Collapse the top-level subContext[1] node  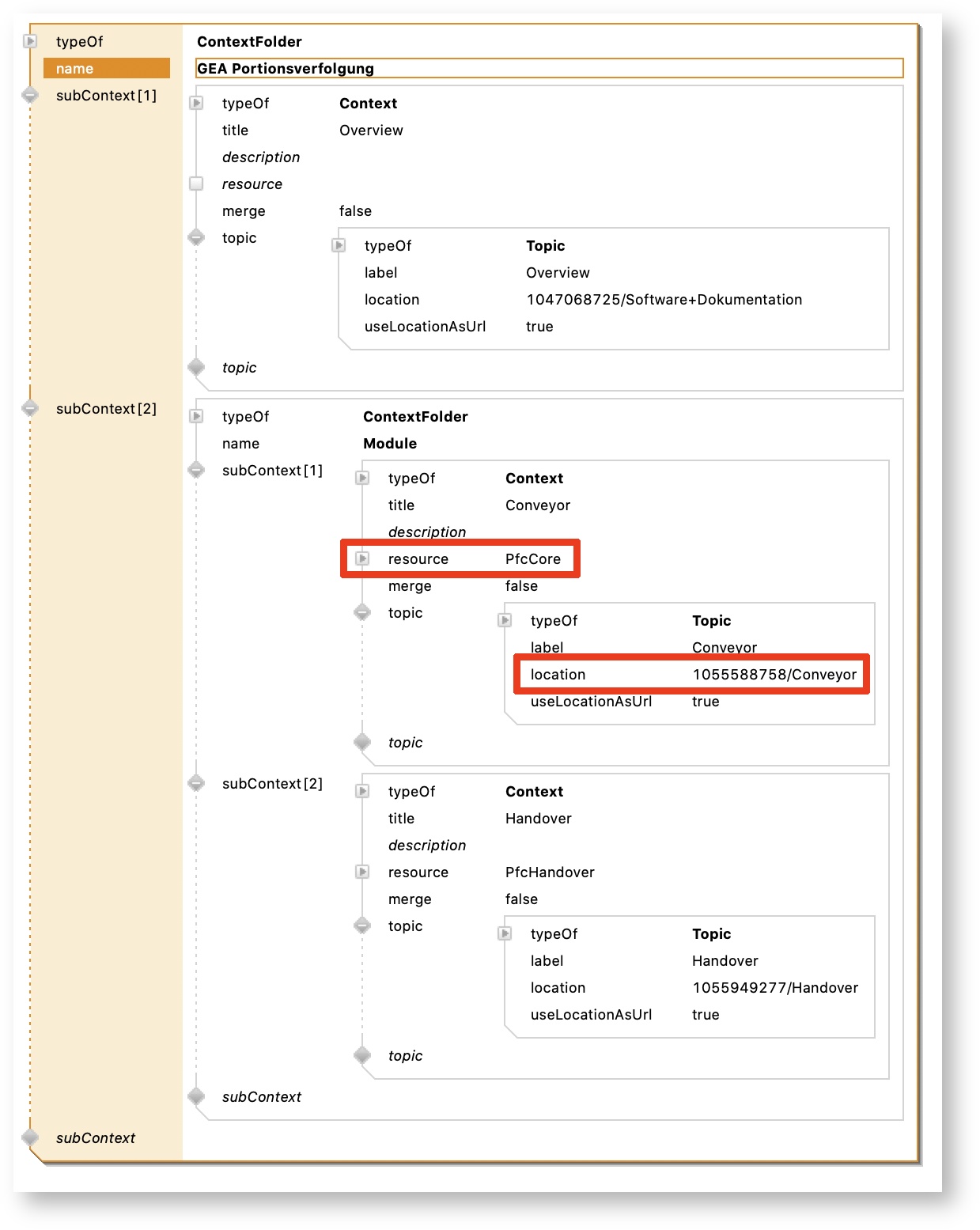click(x=30, y=96)
